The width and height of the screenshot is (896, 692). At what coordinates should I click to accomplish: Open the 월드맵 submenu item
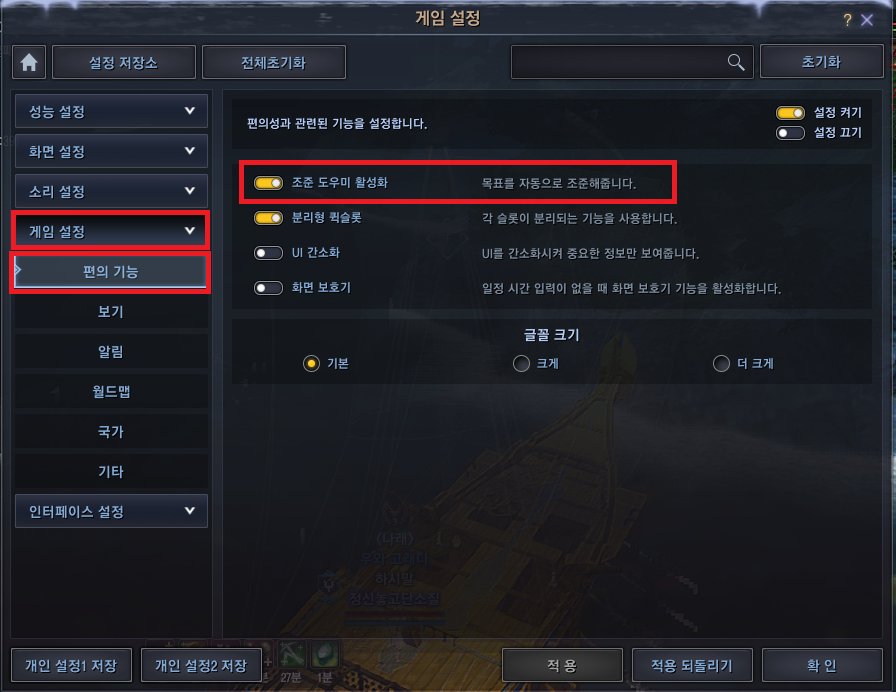111,391
